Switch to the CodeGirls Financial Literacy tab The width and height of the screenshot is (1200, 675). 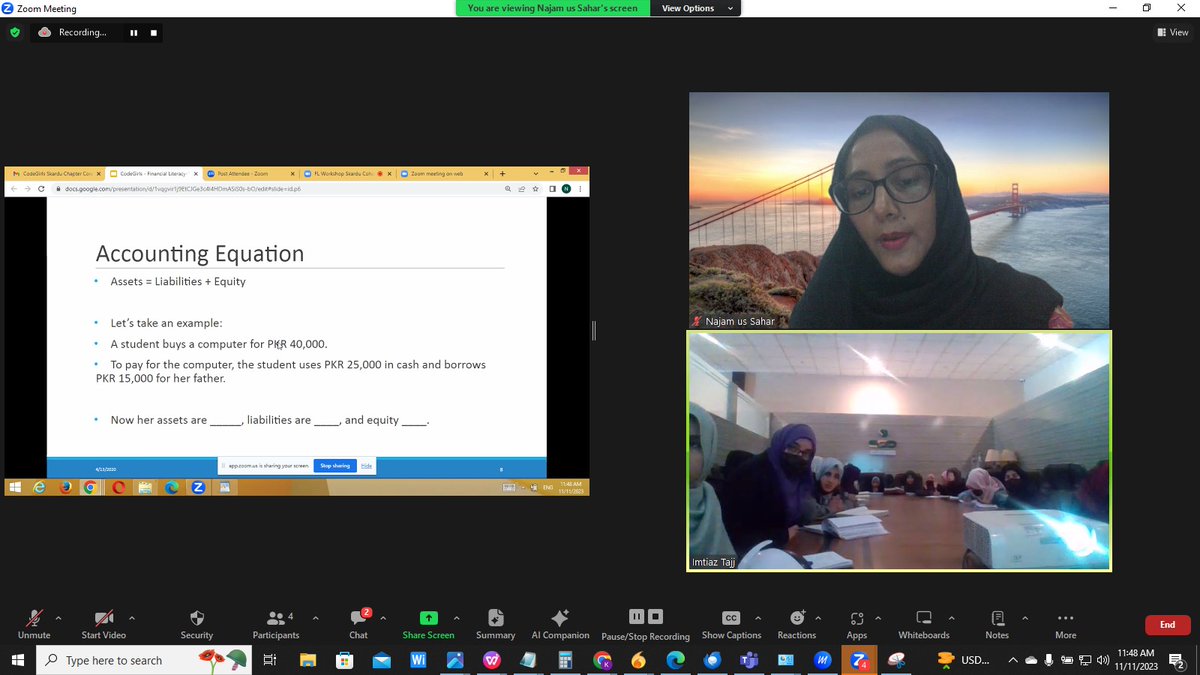pos(150,172)
